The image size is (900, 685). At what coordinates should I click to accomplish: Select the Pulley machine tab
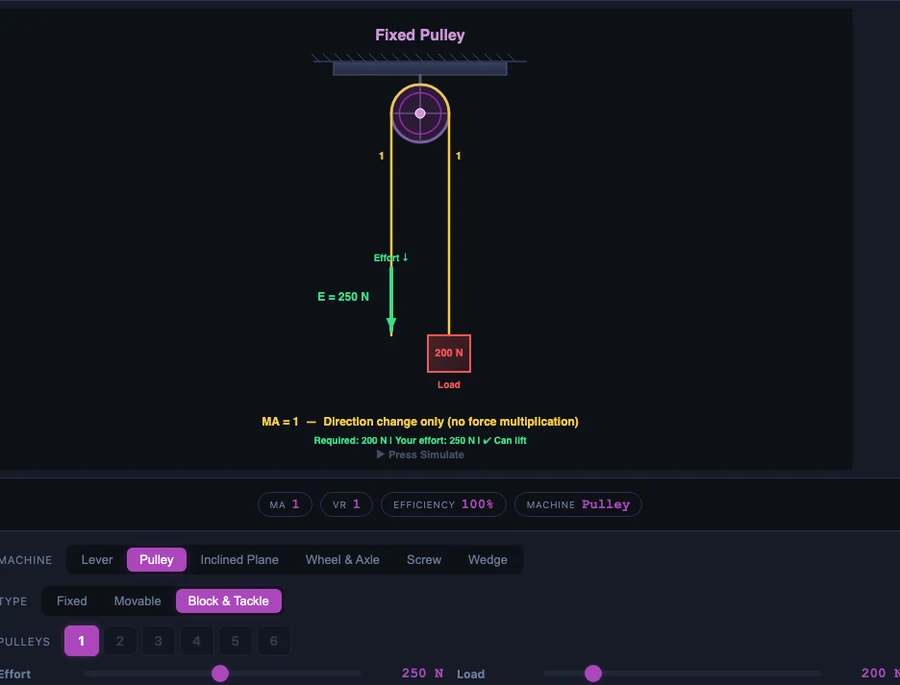tap(156, 560)
